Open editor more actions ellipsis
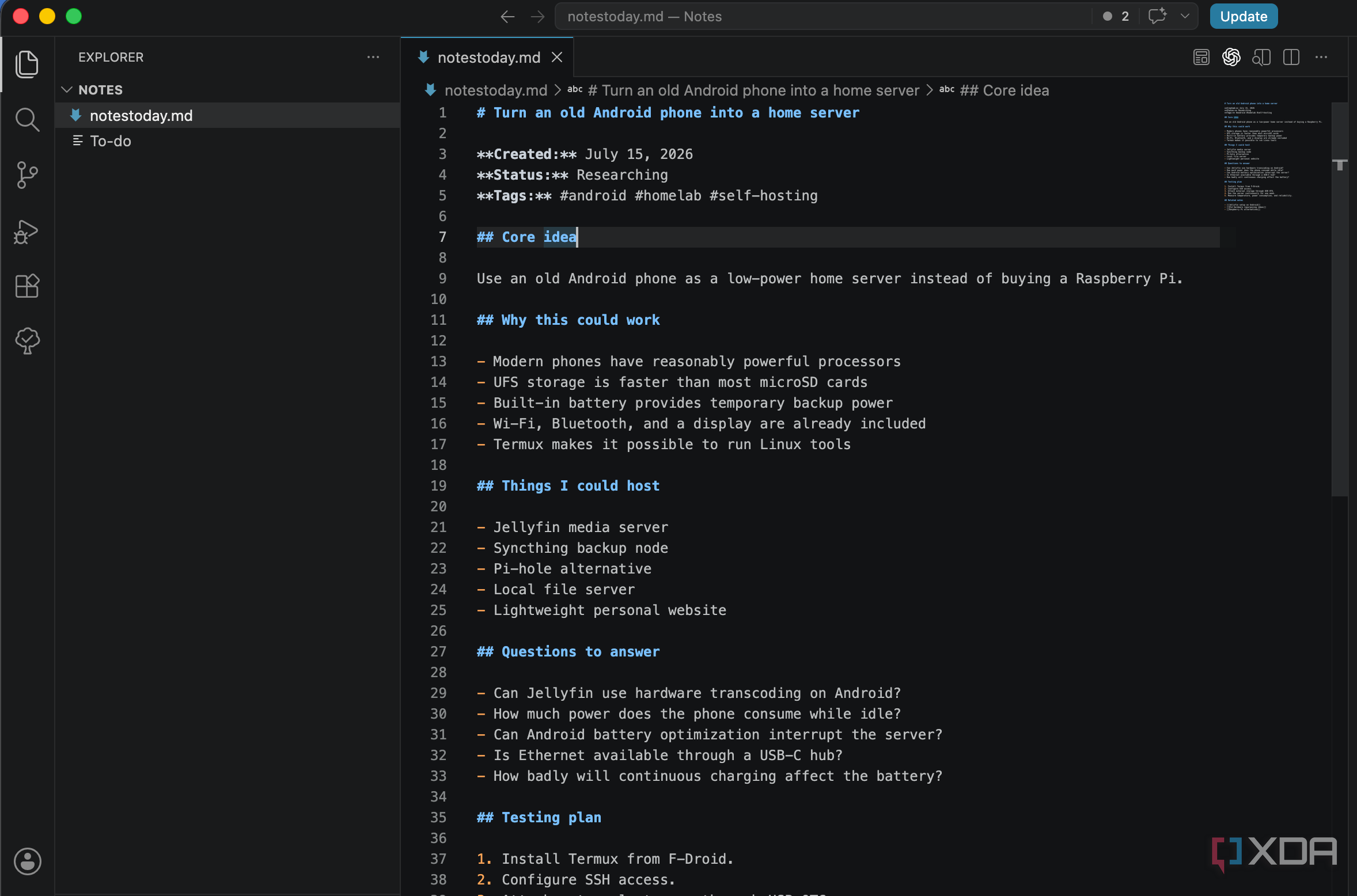The height and width of the screenshot is (896, 1357). point(1321,57)
